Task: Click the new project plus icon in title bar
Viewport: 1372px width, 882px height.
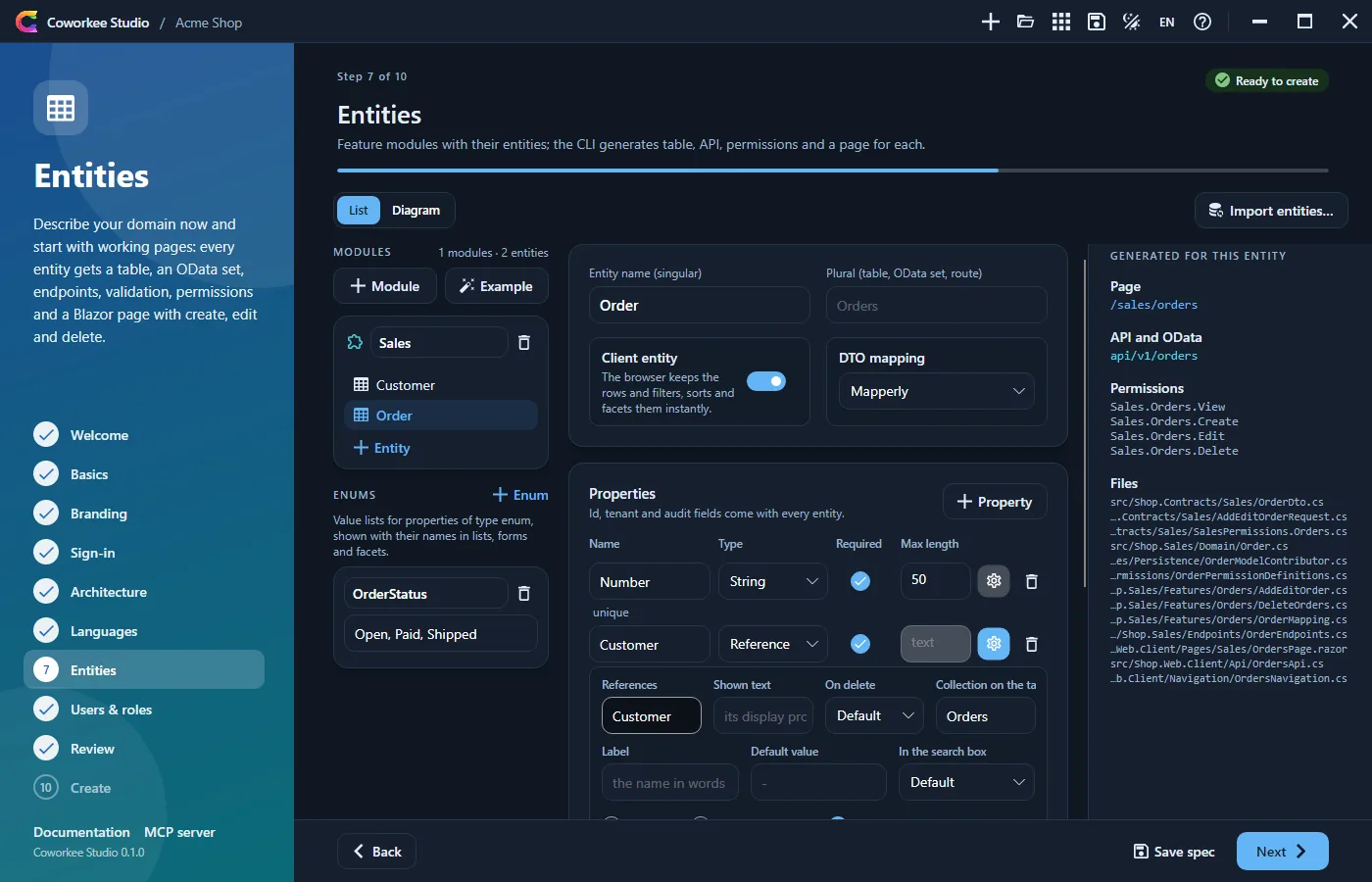Action: tap(991, 22)
